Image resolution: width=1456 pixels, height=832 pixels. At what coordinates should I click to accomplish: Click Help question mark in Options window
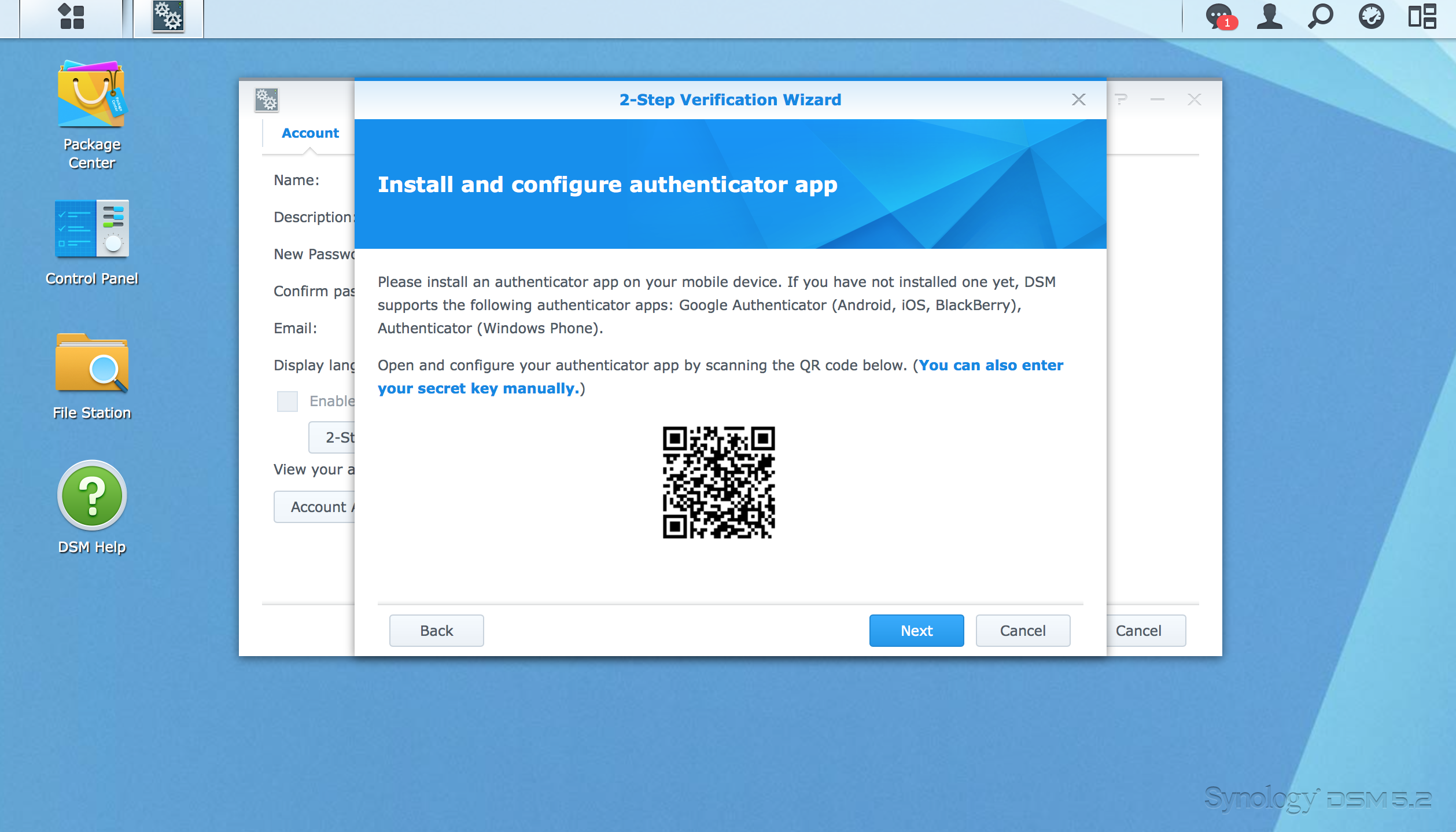[1121, 100]
